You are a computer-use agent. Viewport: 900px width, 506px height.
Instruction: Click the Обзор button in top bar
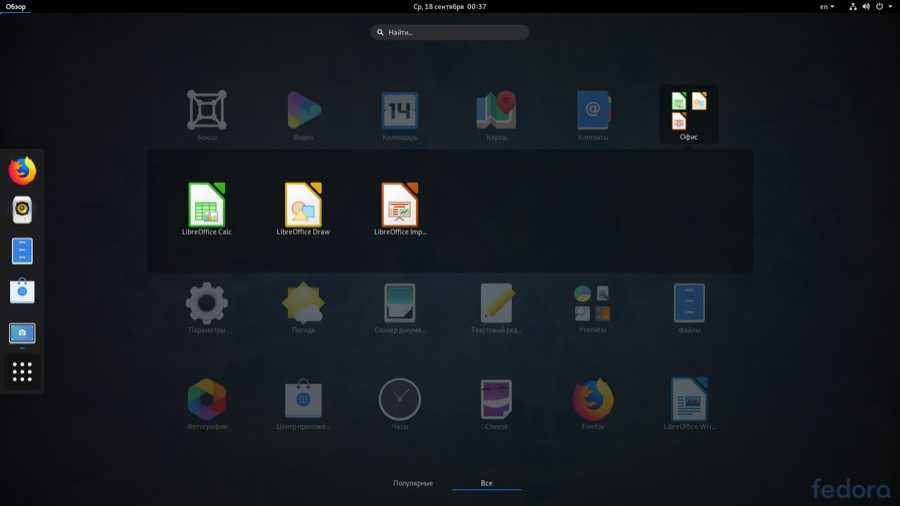[16, 7]
